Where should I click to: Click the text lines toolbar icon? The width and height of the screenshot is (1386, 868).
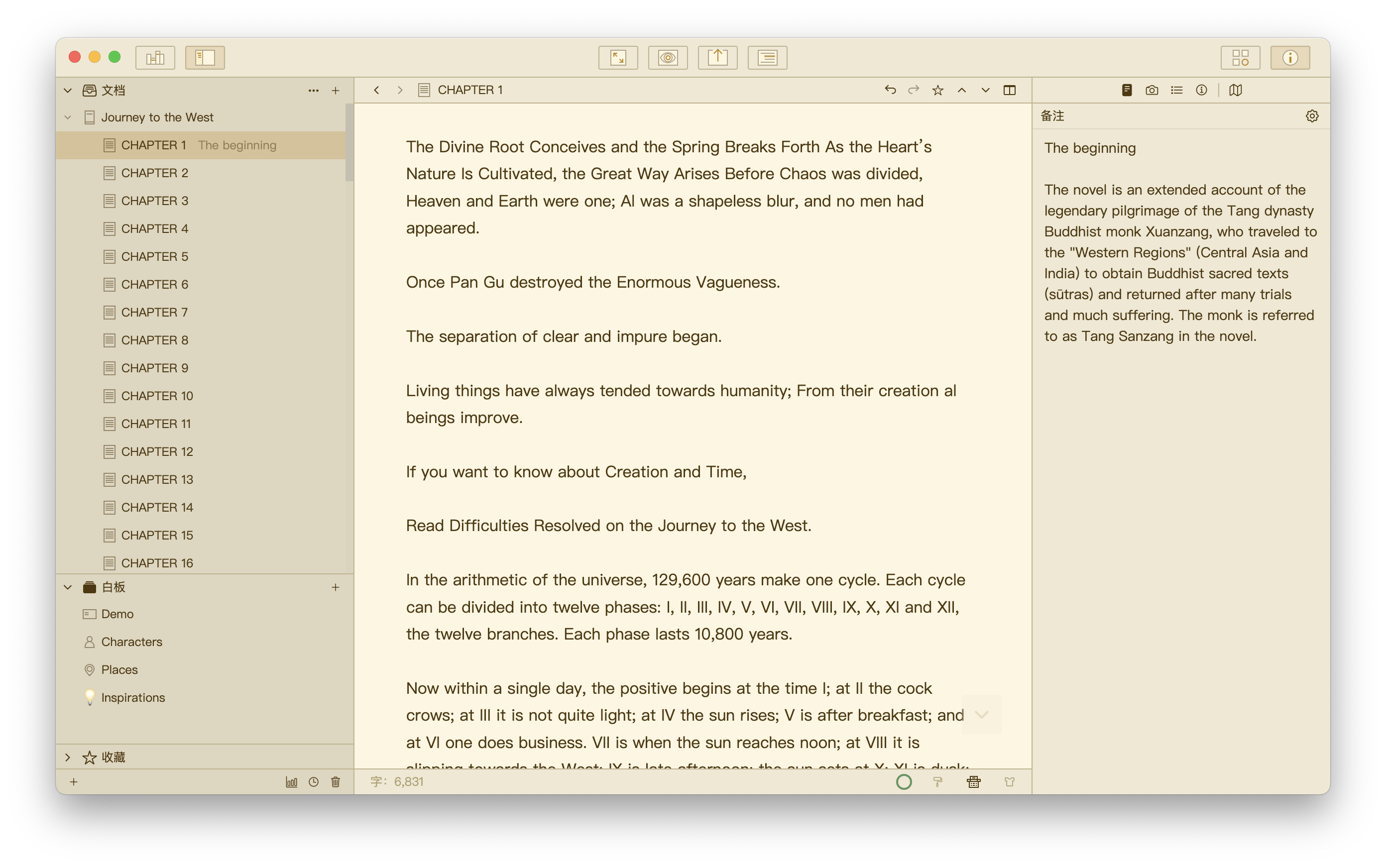tap(767, 57)
